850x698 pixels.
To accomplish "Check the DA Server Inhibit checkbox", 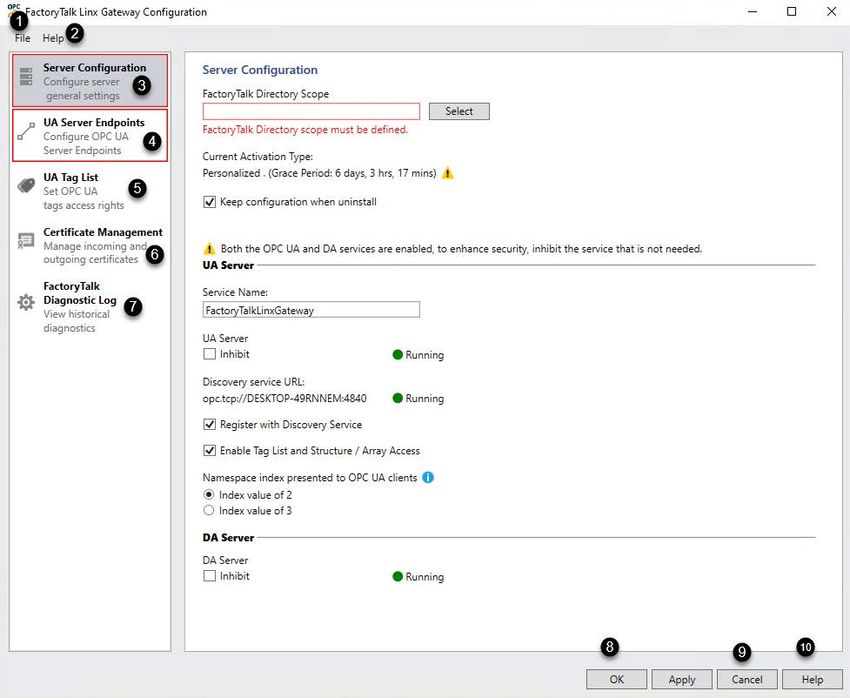I will [209, 576].
